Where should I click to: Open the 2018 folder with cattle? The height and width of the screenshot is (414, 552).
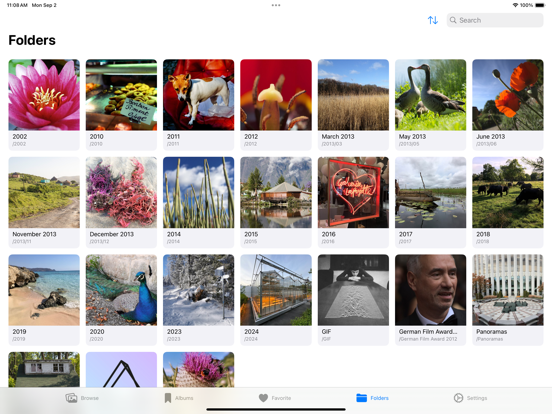[508, 202]
